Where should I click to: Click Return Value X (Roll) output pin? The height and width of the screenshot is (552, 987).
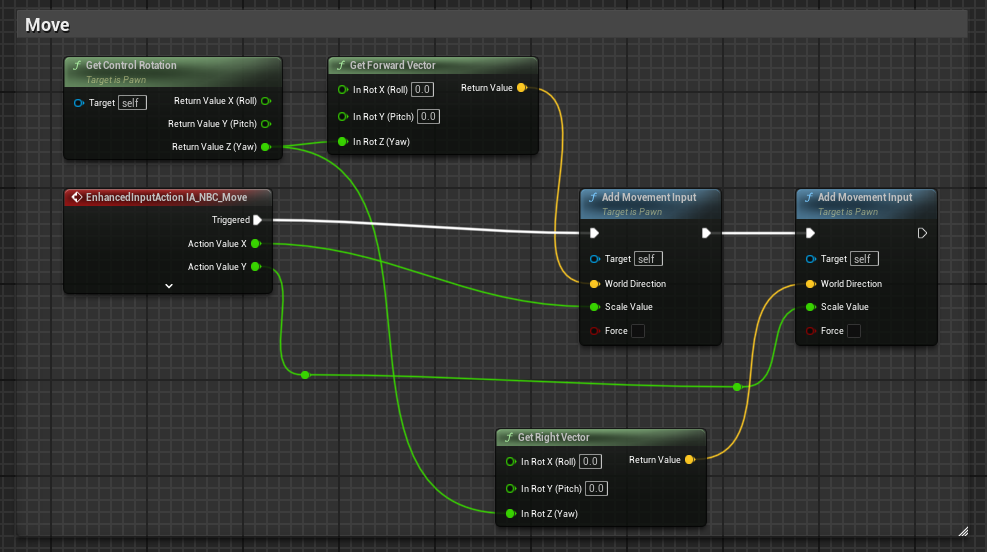pos(266,101)
